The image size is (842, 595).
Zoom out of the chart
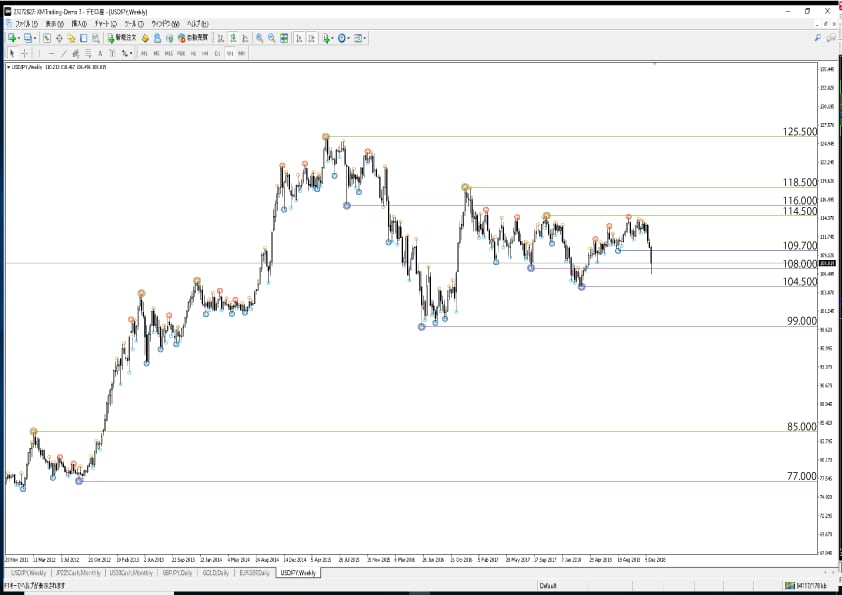(272, 38)
